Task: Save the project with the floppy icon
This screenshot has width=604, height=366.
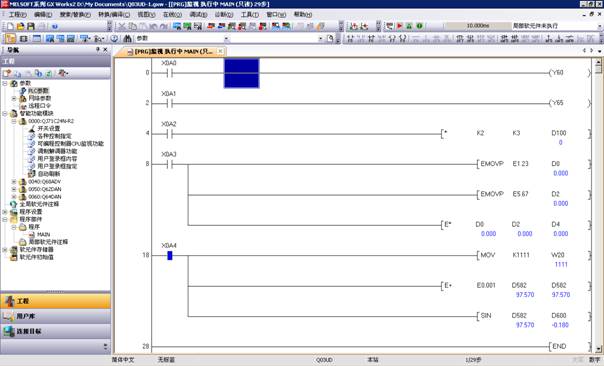Action: coord(31,26)
